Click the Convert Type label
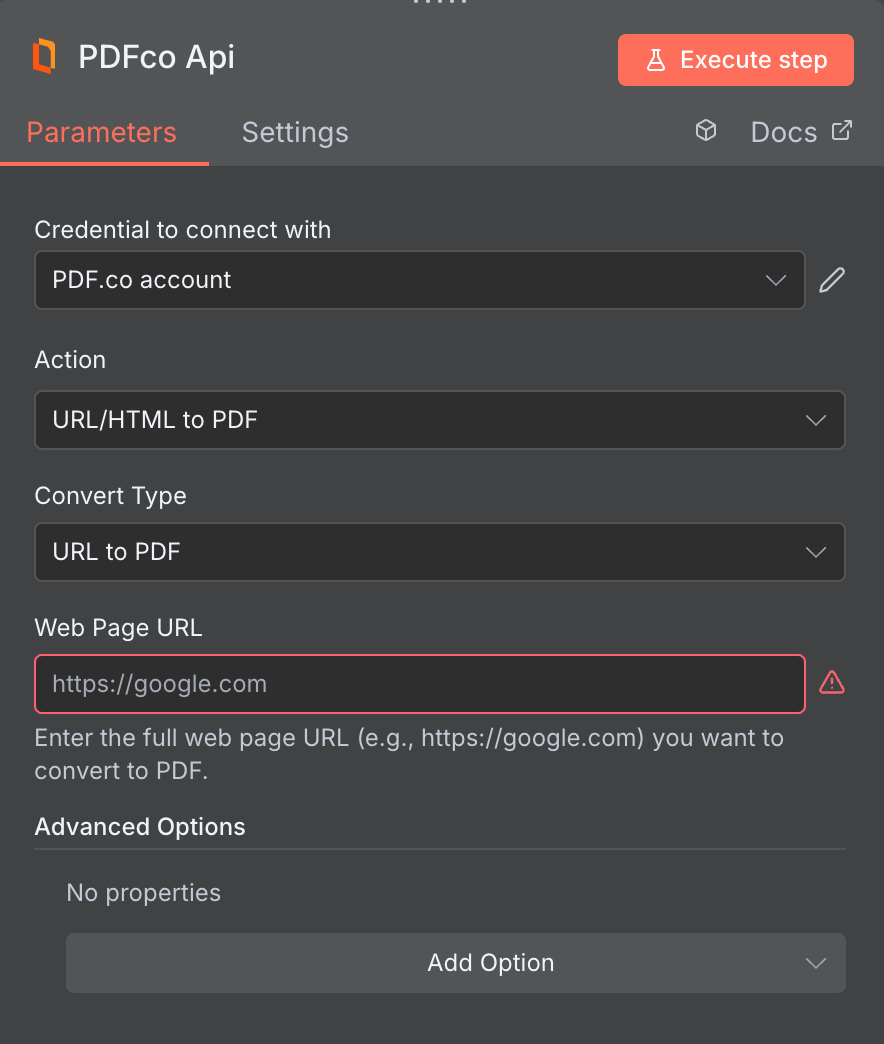884x1044 pixels. click(x=110, y=496)
